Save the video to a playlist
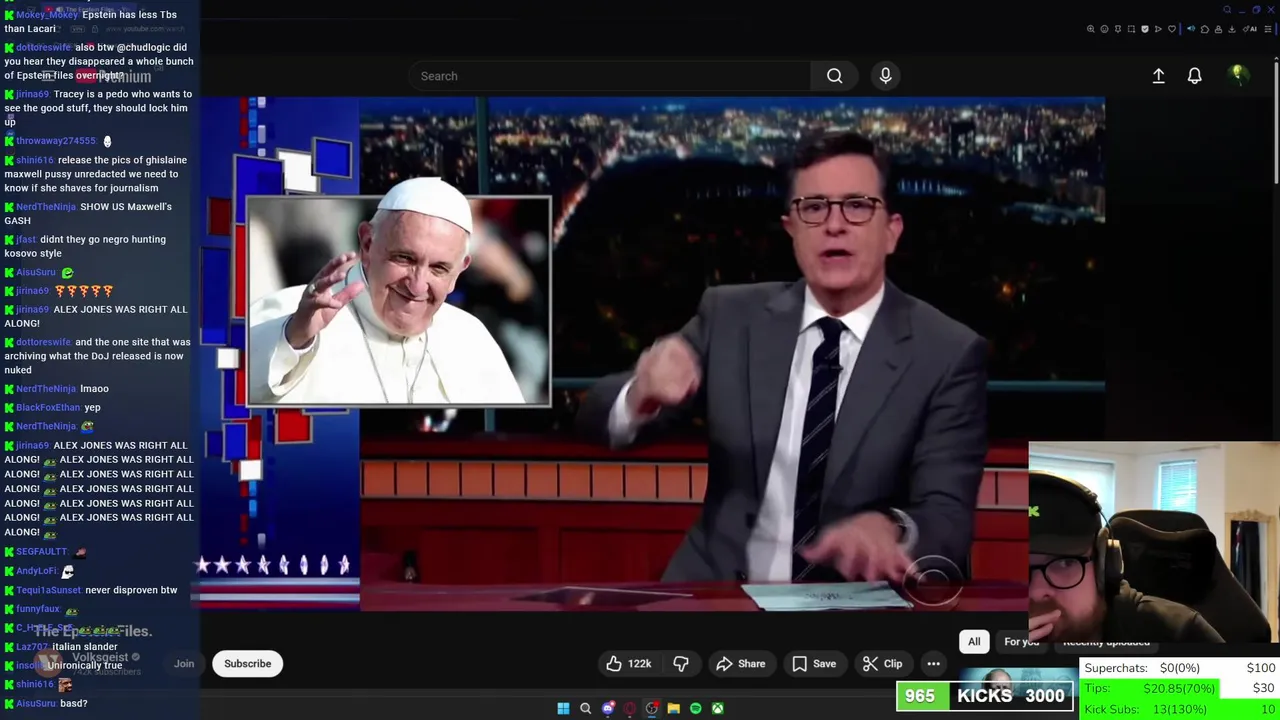The image size is (1280, 720). click(814, 664)
